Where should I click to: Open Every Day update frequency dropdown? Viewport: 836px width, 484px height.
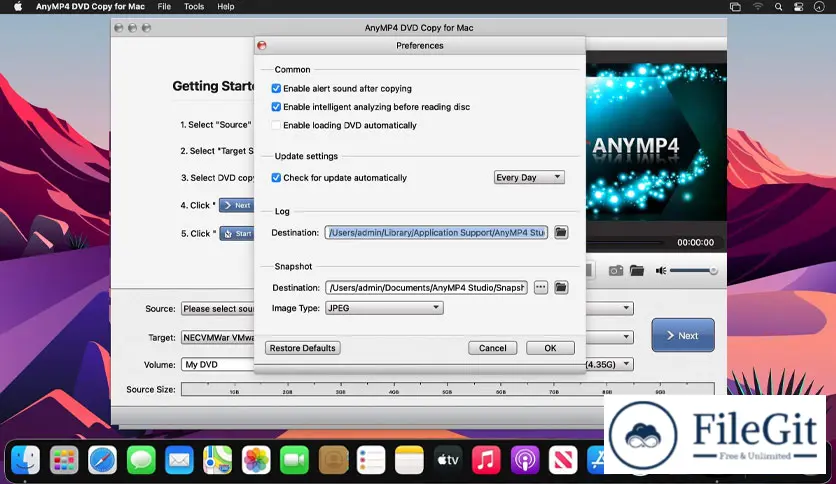529,178
